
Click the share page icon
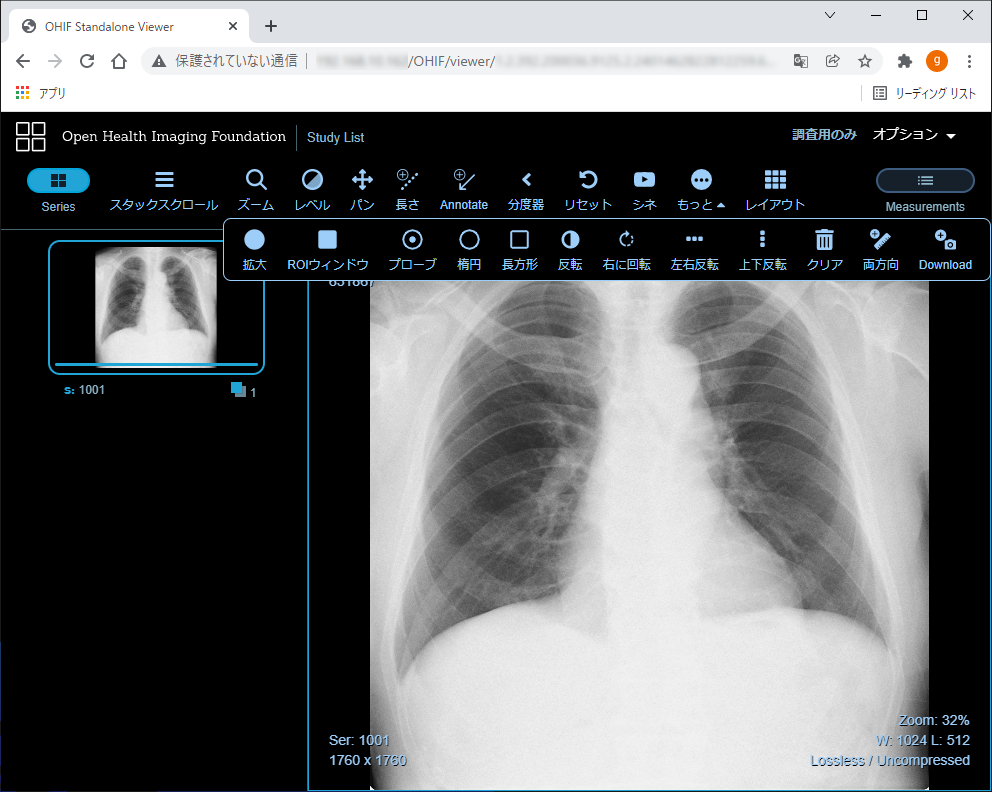pos(833,61)
